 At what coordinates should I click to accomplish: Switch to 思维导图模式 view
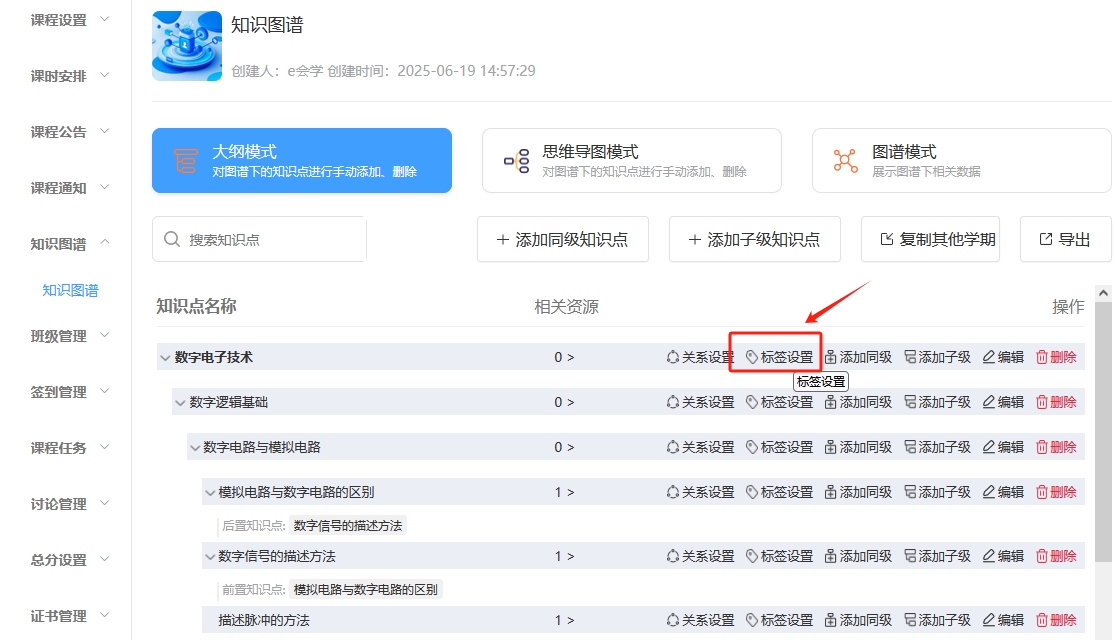[x=631, y=160]
